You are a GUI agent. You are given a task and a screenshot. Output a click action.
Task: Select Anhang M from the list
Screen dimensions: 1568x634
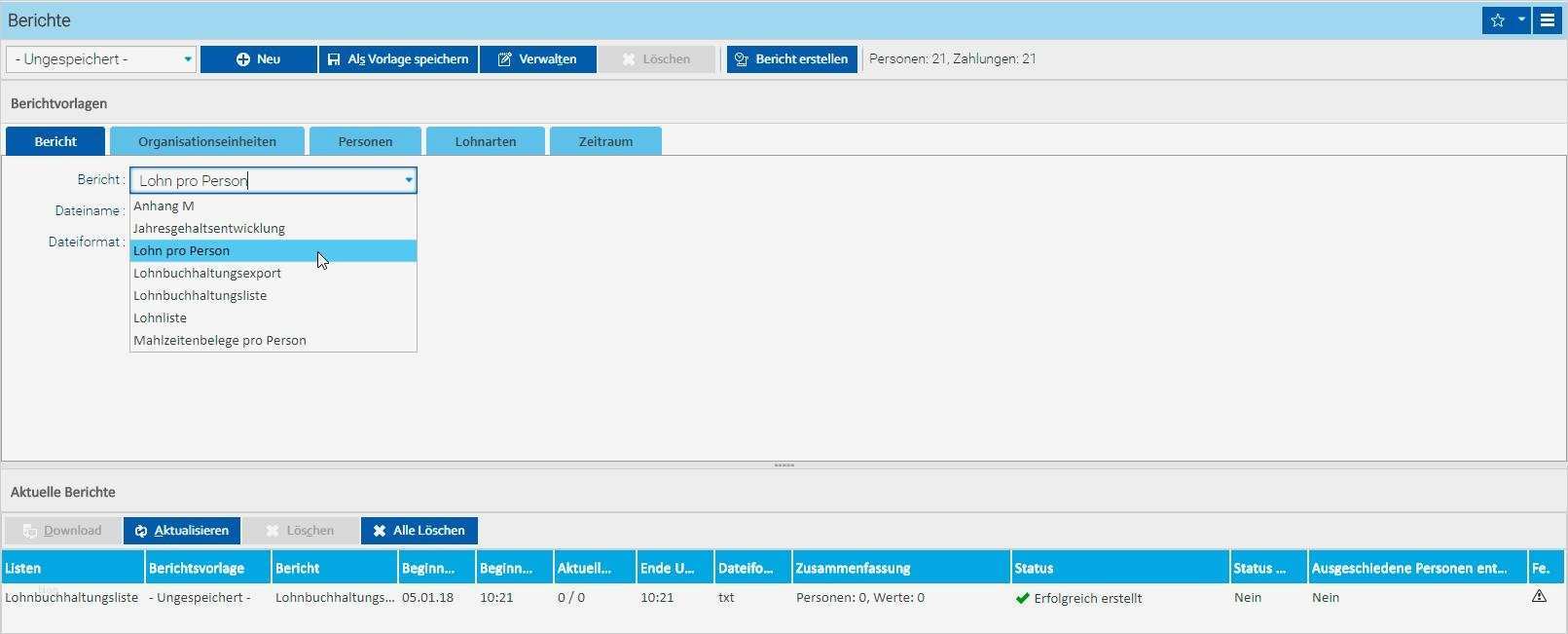click(273, 205)
